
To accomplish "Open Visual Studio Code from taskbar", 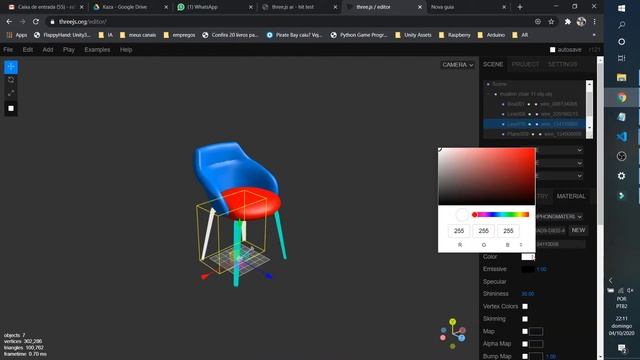I will (x=621, y=137).
